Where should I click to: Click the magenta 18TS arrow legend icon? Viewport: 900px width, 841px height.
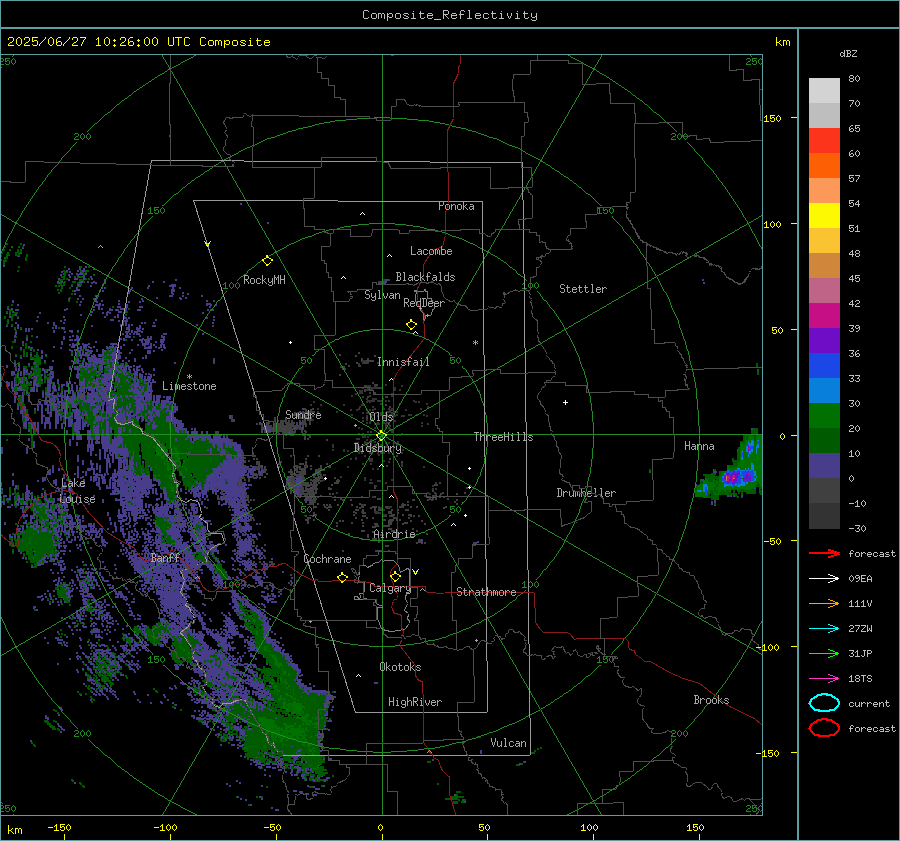[824, 679]
